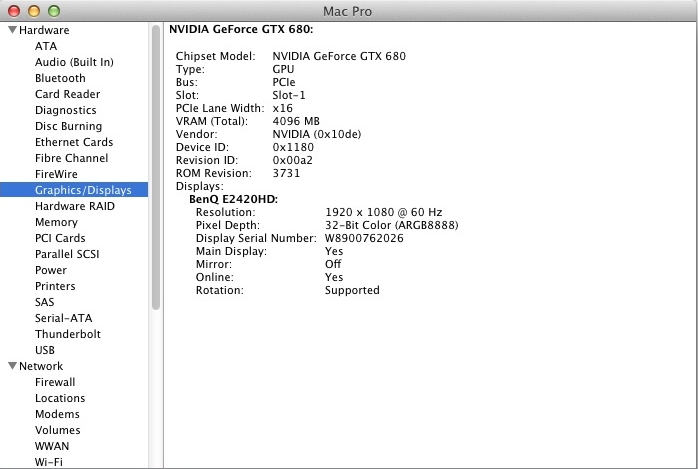Viewport: 698px width, 469px height.
Task: Select Locations under Network
Action: tap(60, 399)
